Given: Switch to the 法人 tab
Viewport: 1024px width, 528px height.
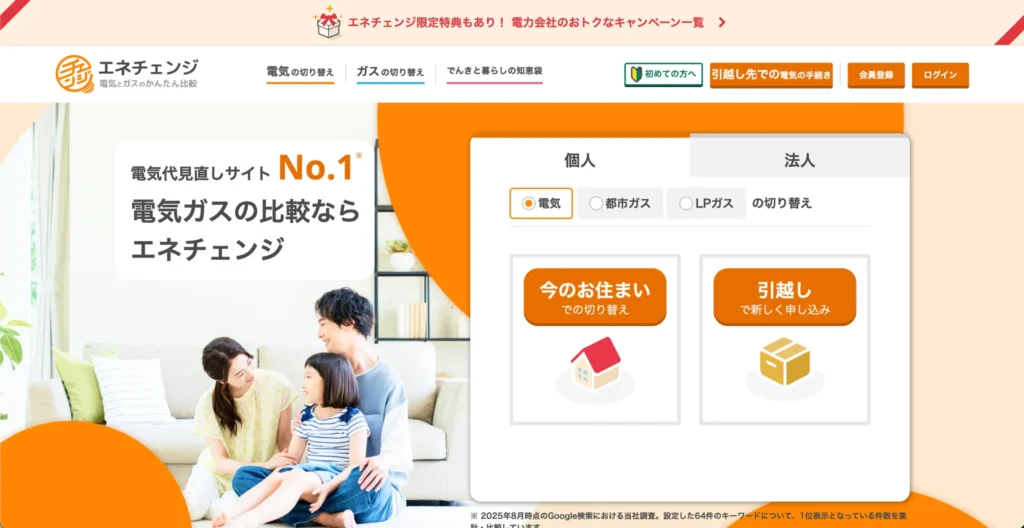Looking at the screenshot, I should coord(799,159).
